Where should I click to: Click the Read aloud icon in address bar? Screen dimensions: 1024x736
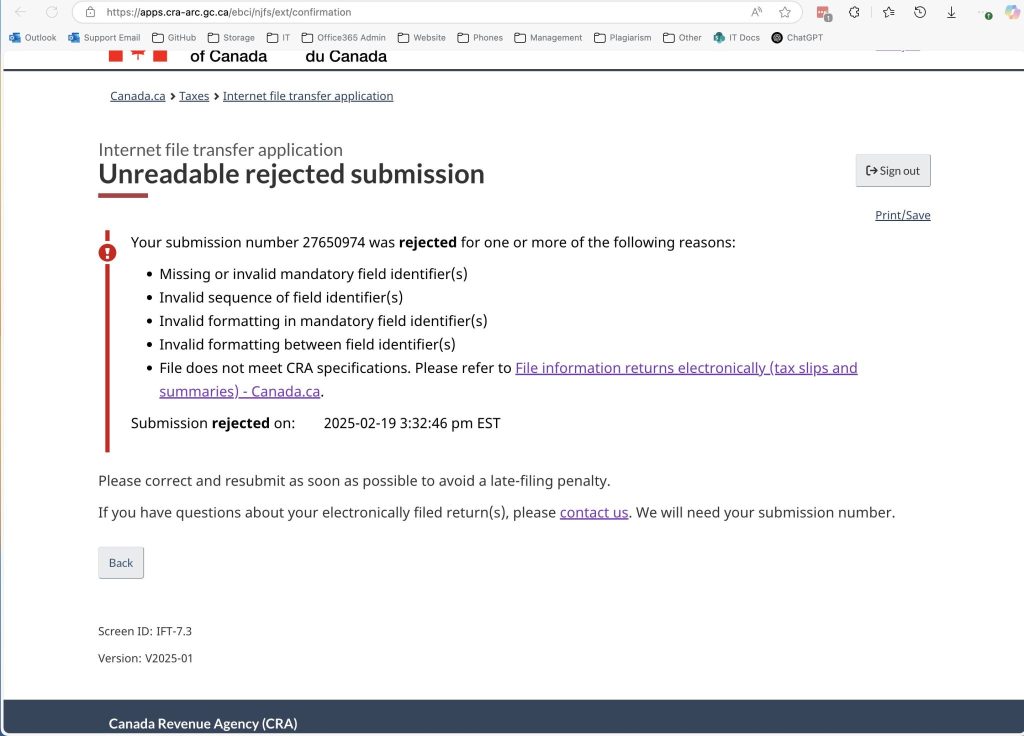coord(756,12)
